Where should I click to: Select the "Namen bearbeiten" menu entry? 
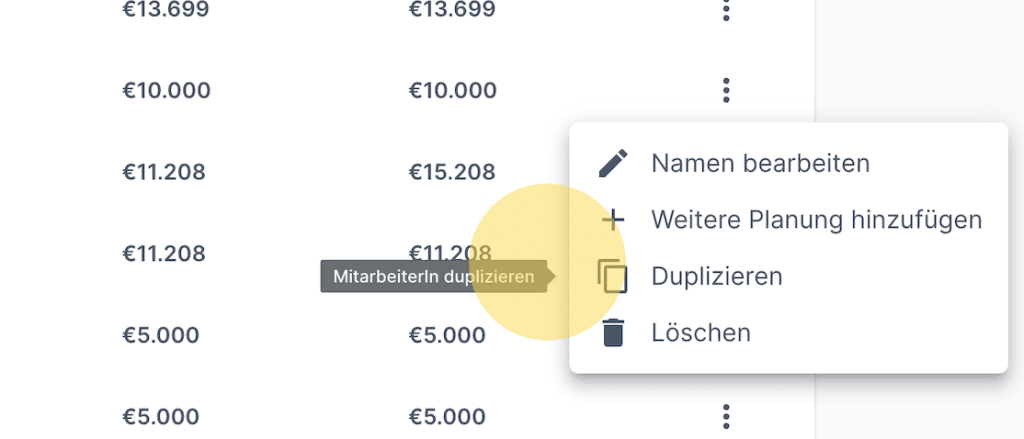coord(760,163)
